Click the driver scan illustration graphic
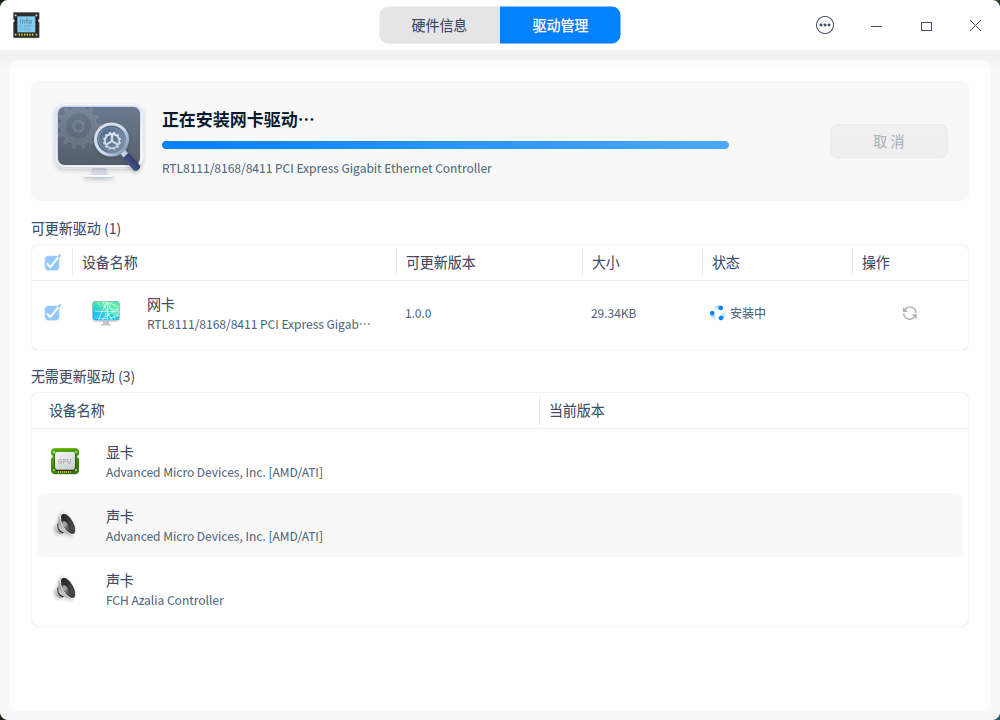1000x720 pixels. point(97,141)
